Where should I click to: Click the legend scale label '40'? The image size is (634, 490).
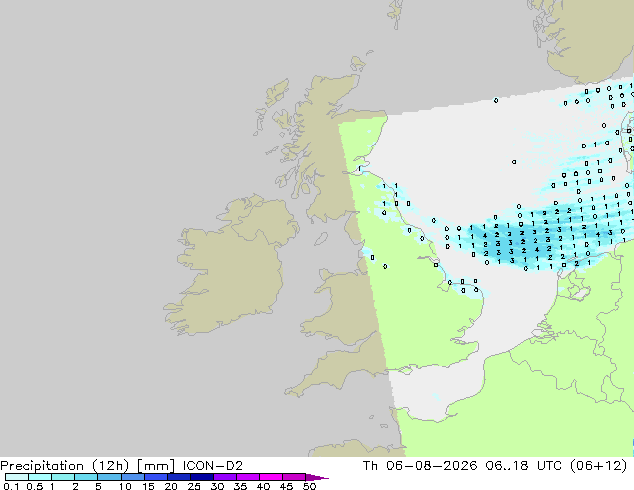click(x=263, y=486)
